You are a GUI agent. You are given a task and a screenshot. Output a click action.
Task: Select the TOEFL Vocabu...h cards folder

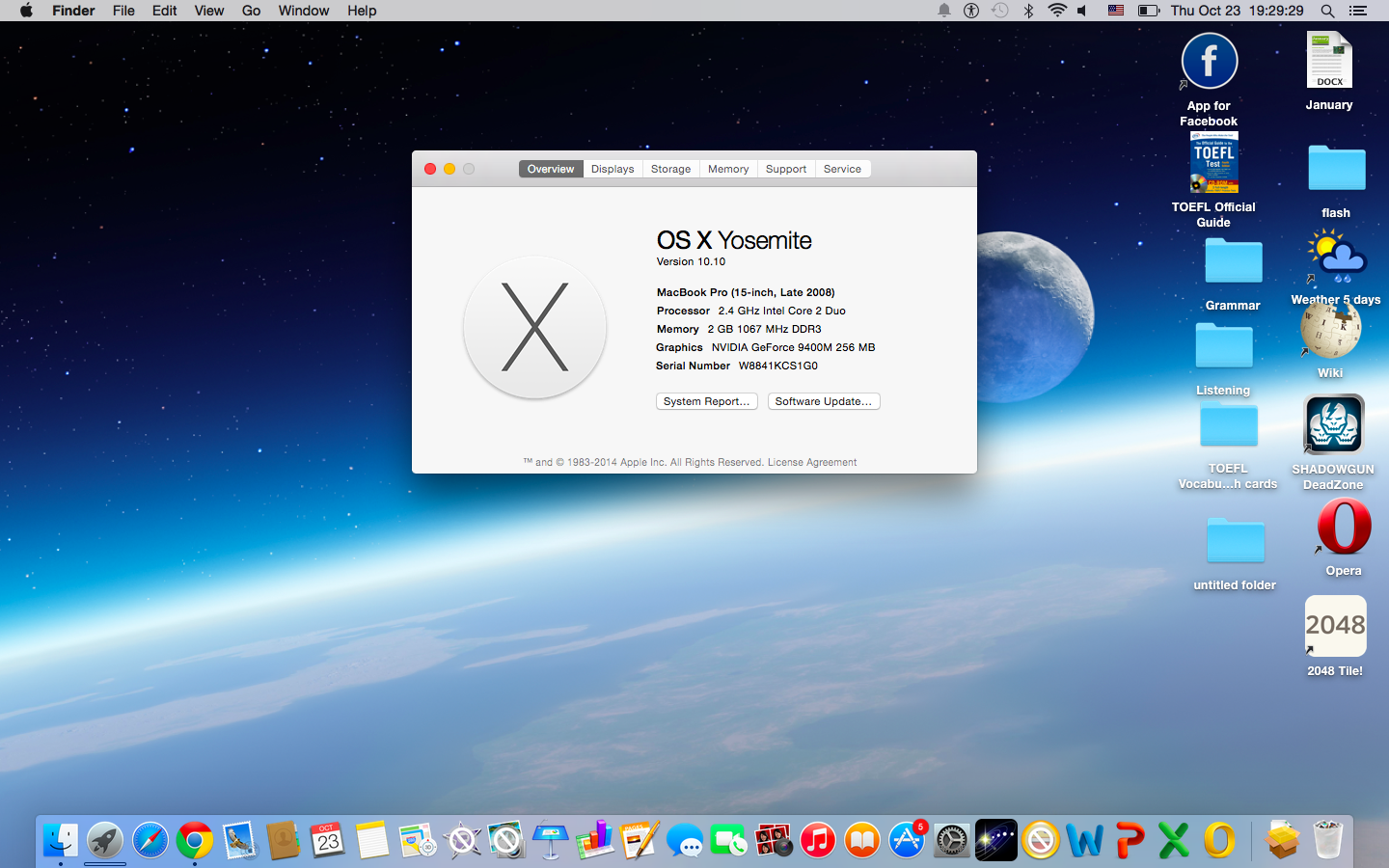coord(1228,425)
